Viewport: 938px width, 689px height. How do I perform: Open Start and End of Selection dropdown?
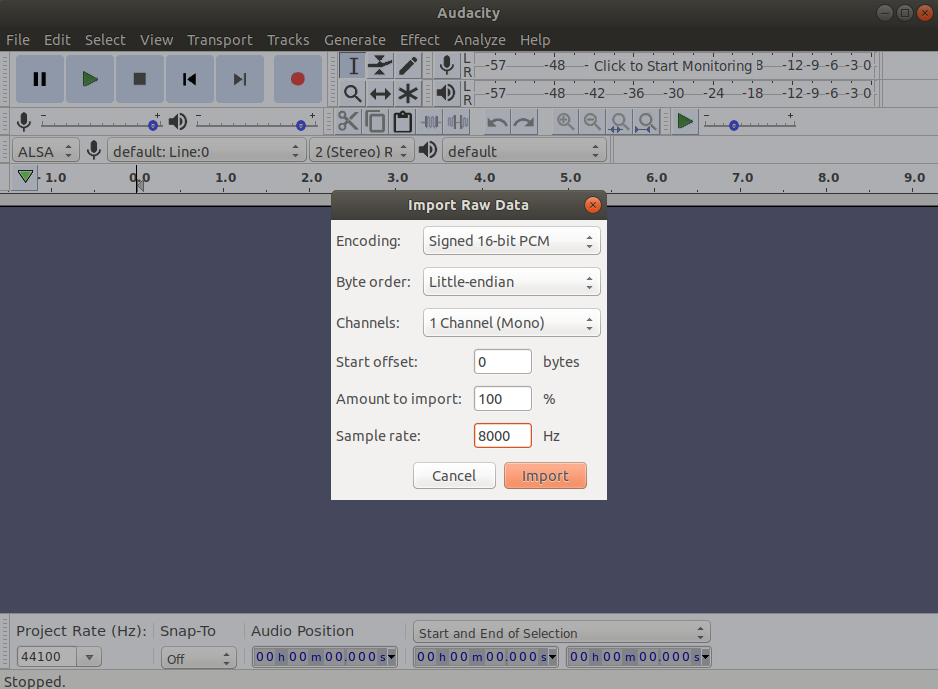coord(561,632)
